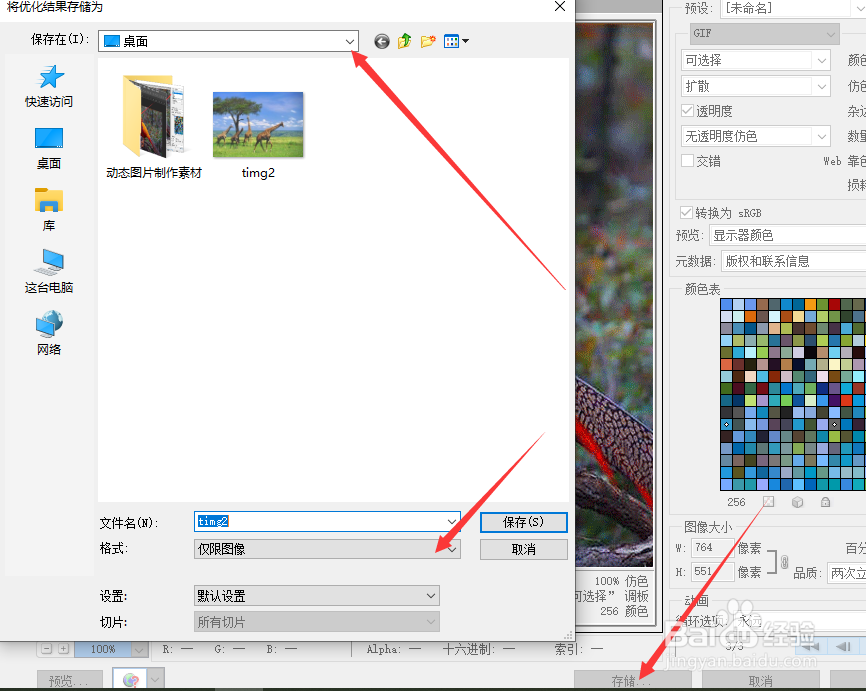Expand the 文件名 dropdown arrow
Screen dimensions: 866x691
452,521
